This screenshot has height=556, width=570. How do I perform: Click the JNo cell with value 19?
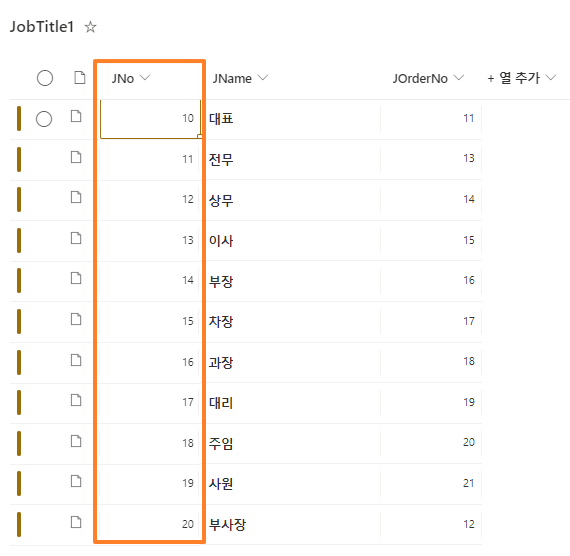[149, 483]
